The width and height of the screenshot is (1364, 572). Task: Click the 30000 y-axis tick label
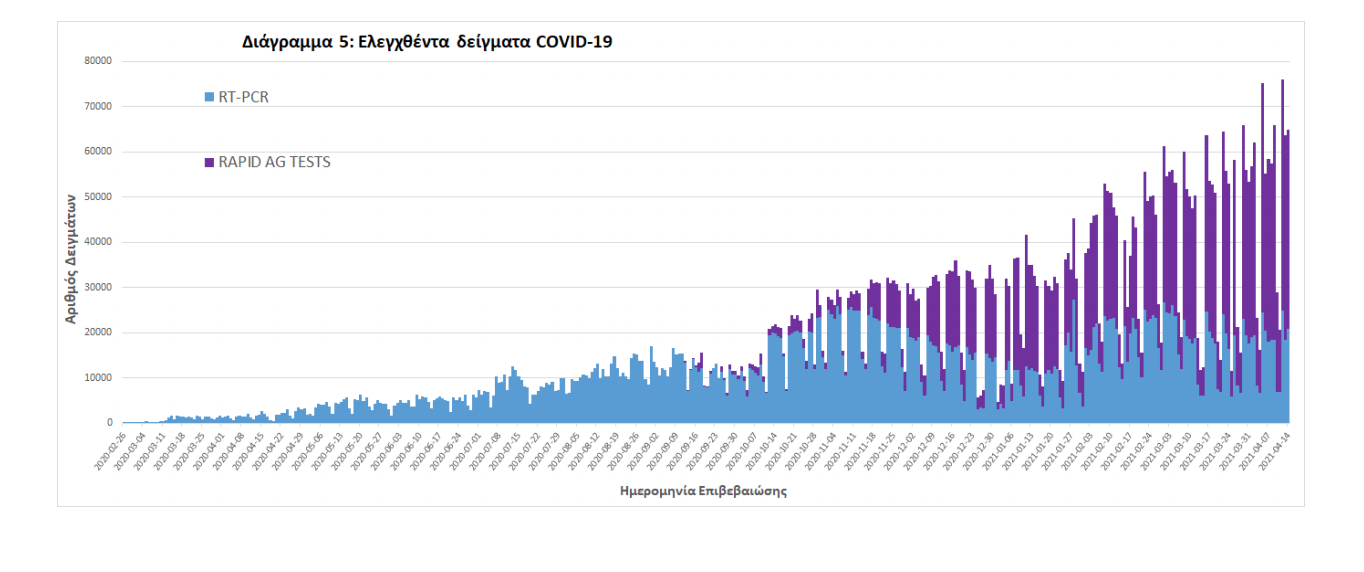point(97,288)
